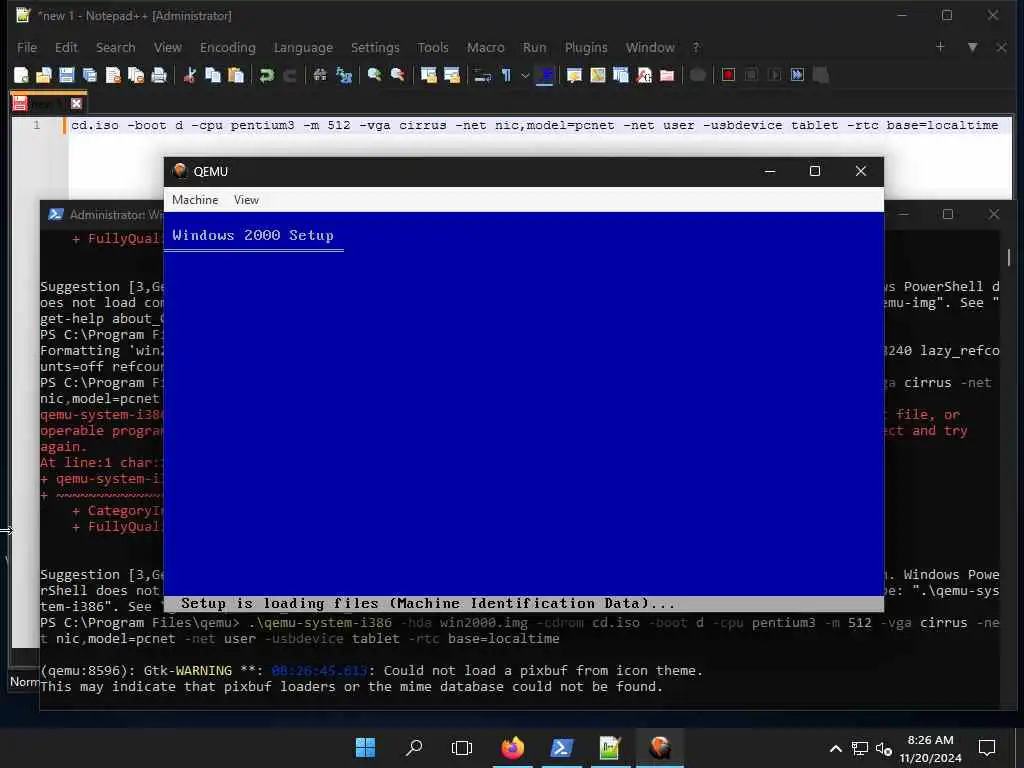Viewport: 1024px width, 768px height.
Task: Open Task View from taskbar
Action: [x=462, y=747]
